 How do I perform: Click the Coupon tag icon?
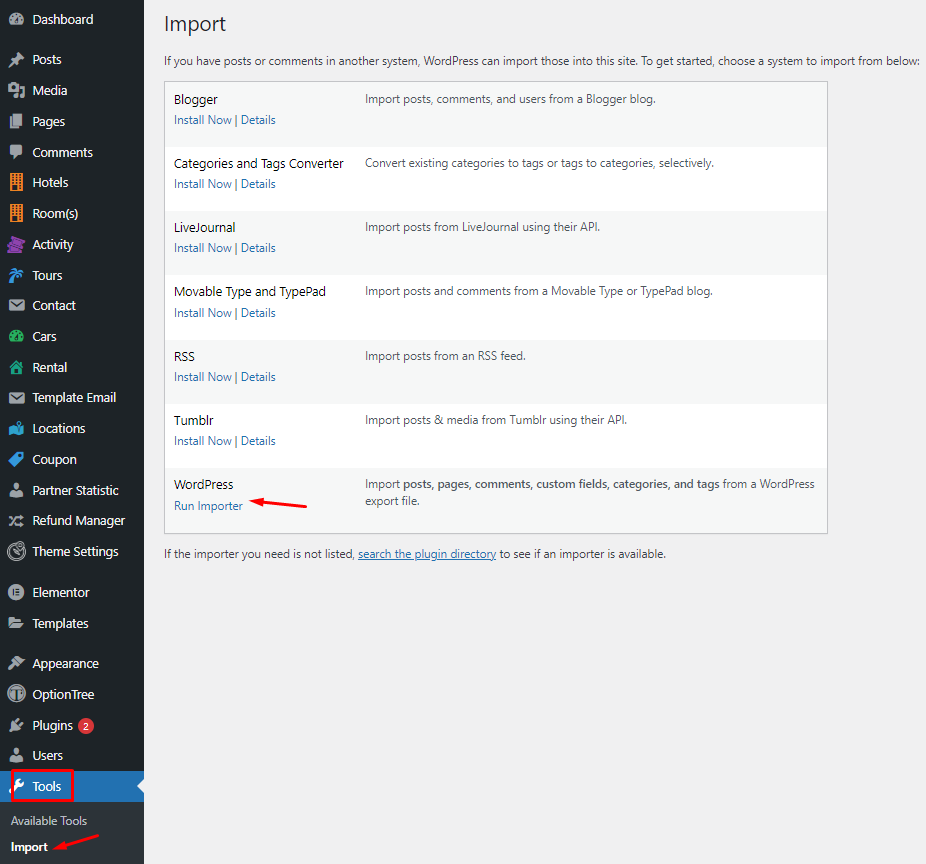pyautogui.click(x=17, y=459)
